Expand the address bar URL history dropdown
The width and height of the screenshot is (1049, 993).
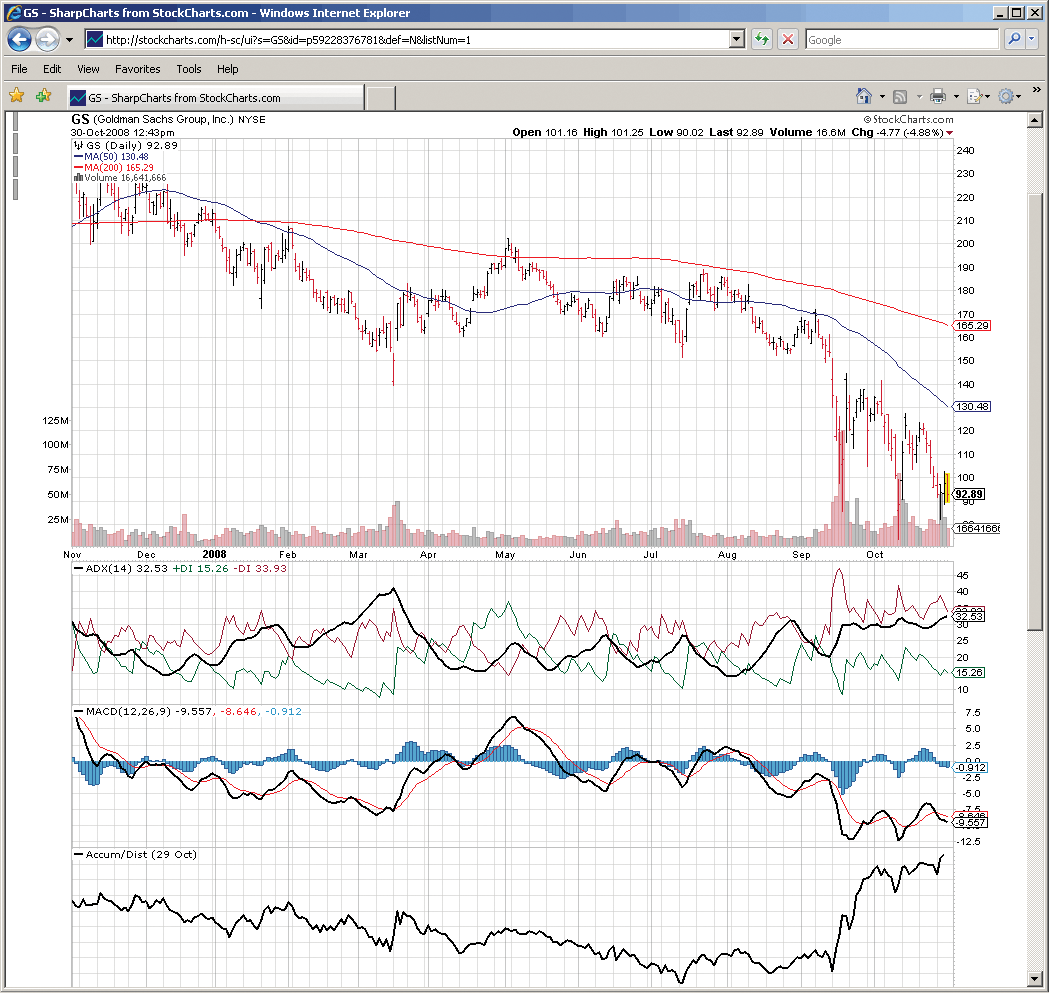[x=737, y=40]
